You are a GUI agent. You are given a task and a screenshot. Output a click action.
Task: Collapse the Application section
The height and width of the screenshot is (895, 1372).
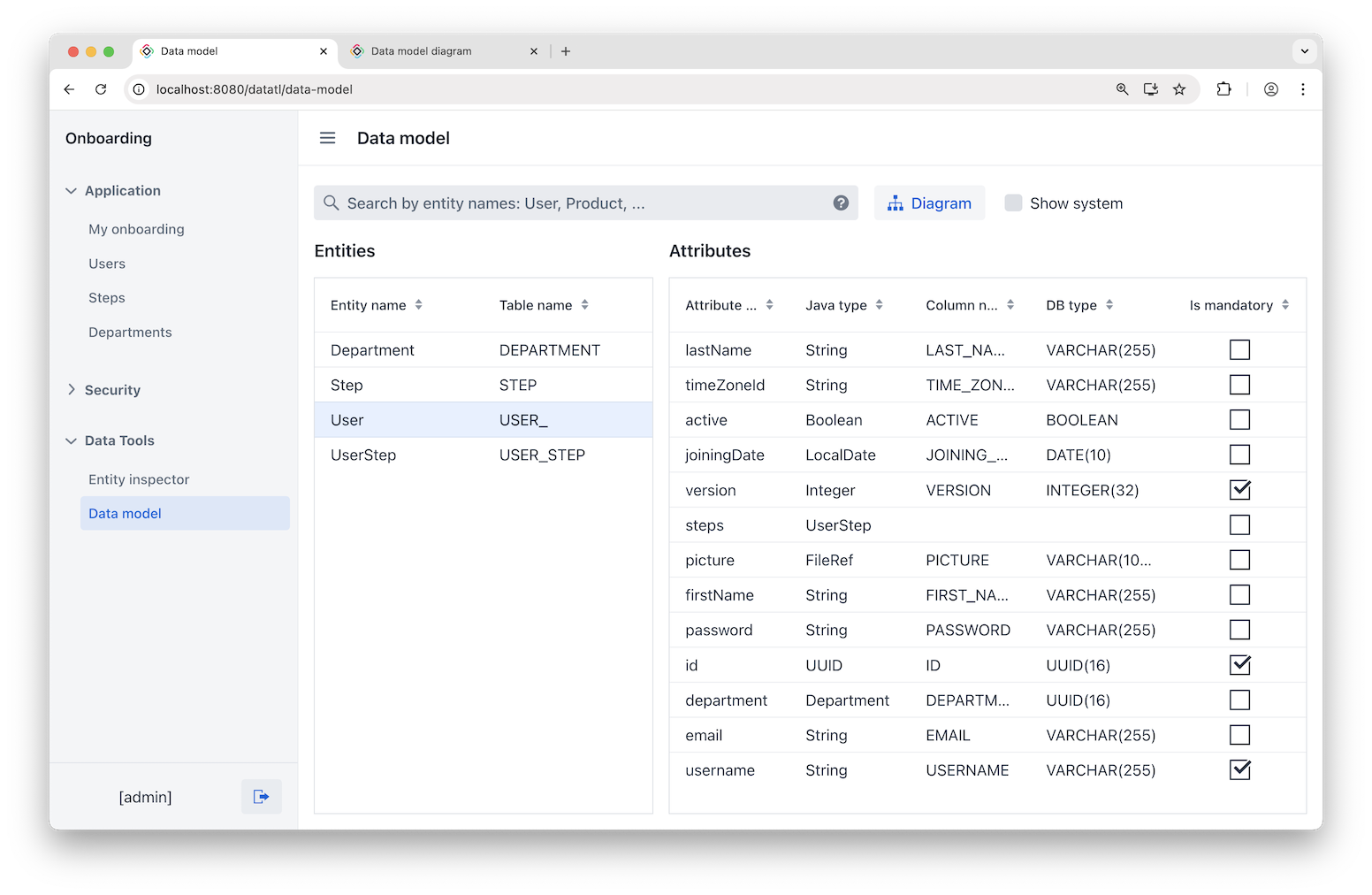[x=71, y=190]
